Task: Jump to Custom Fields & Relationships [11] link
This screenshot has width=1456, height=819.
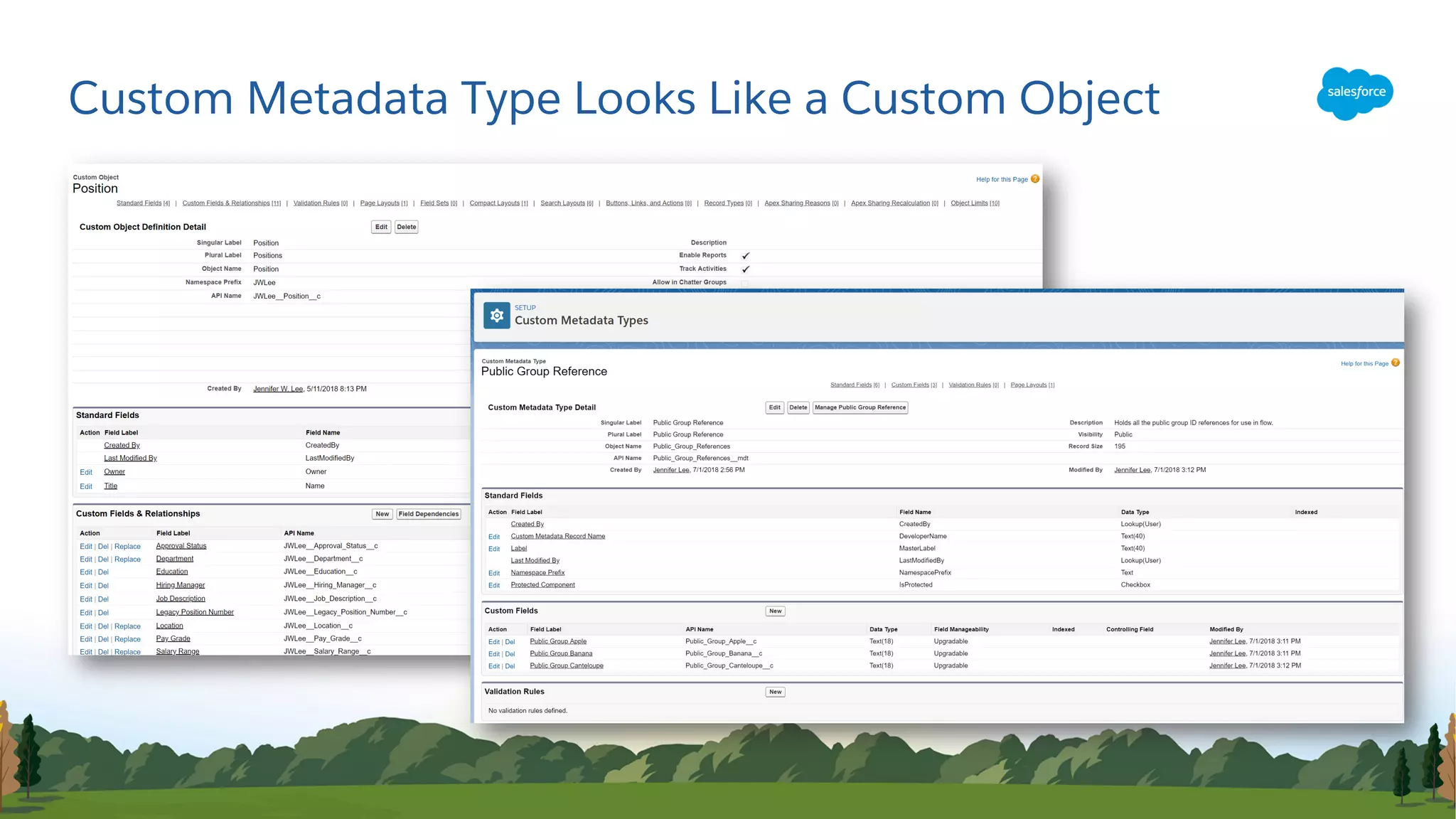Action: [232, 203]
